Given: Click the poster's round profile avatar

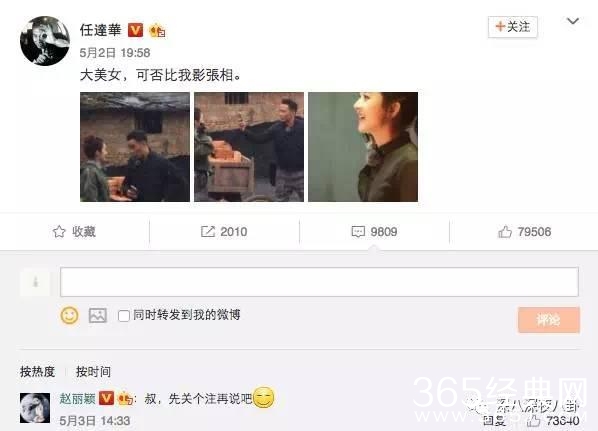Looking at the screenshot, I should 45,41.
